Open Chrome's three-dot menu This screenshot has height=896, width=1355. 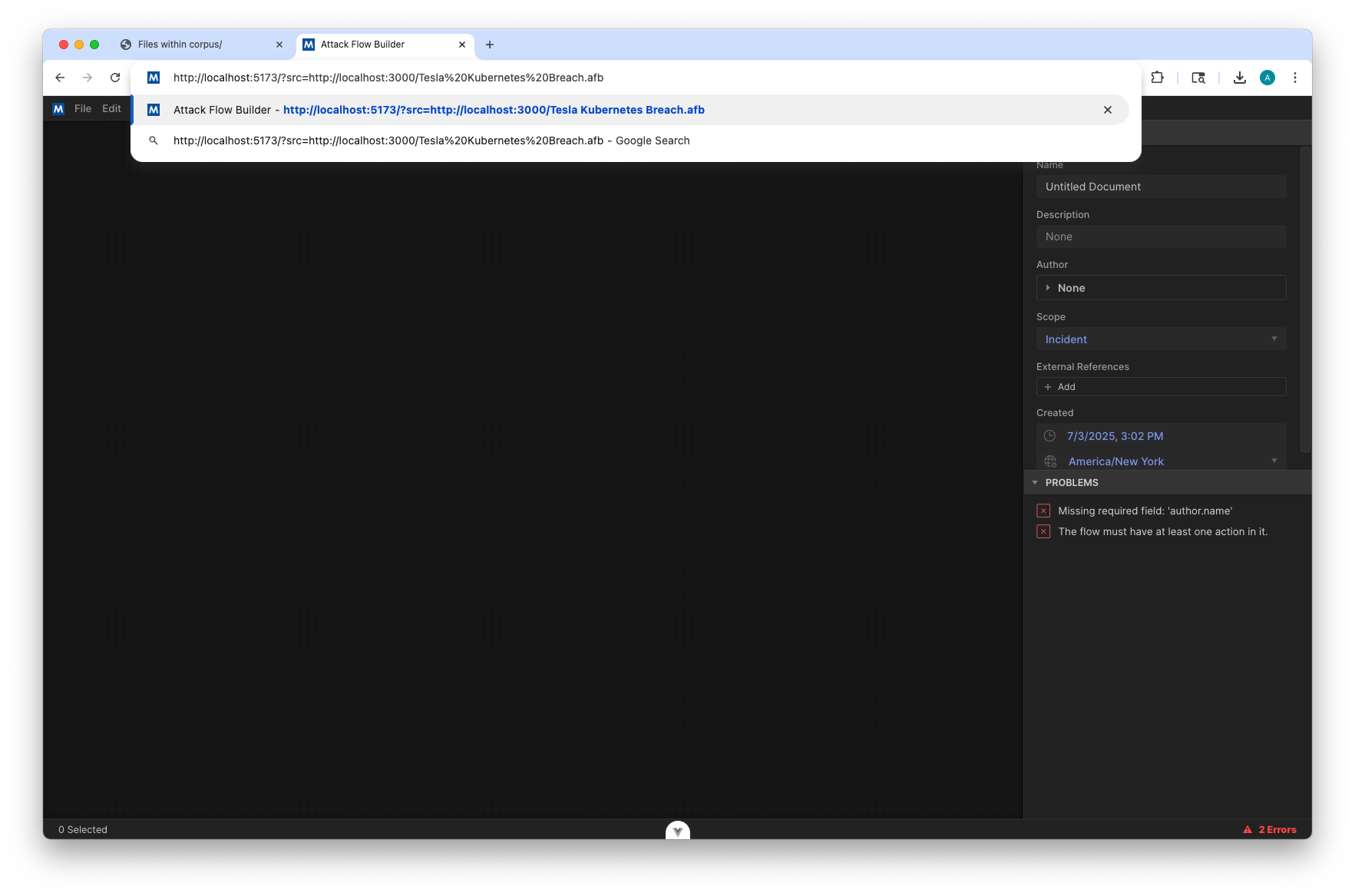(x=1295, y=78)
